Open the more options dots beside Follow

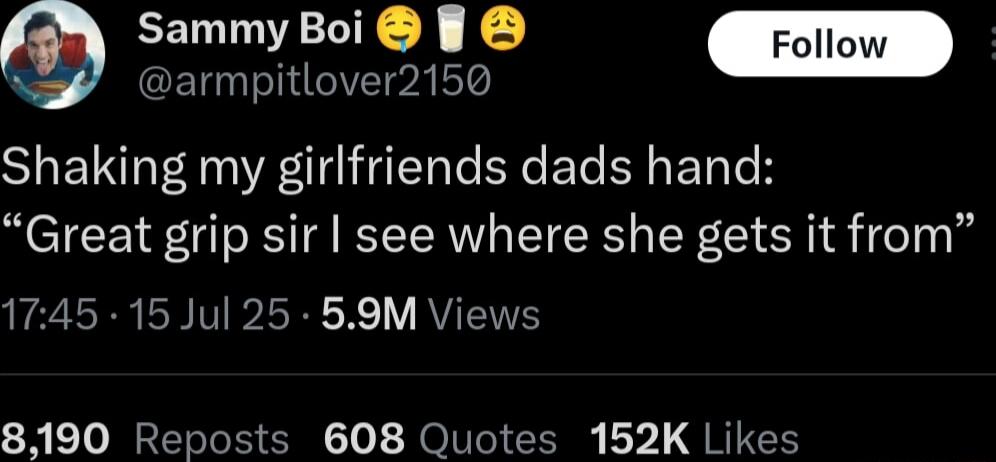[992, 46]
